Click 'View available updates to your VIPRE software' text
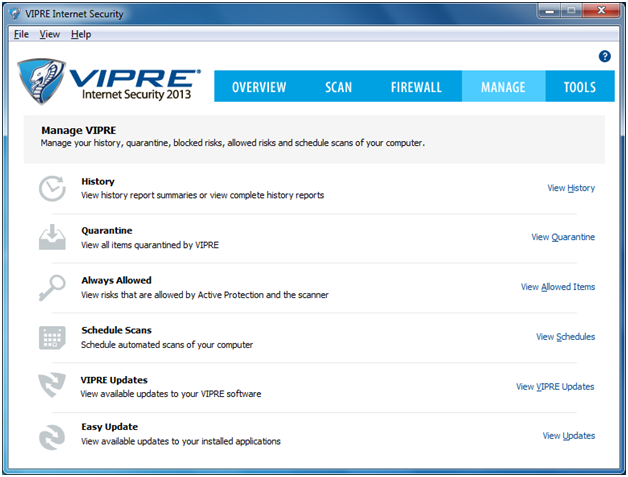 coord(171,394)
